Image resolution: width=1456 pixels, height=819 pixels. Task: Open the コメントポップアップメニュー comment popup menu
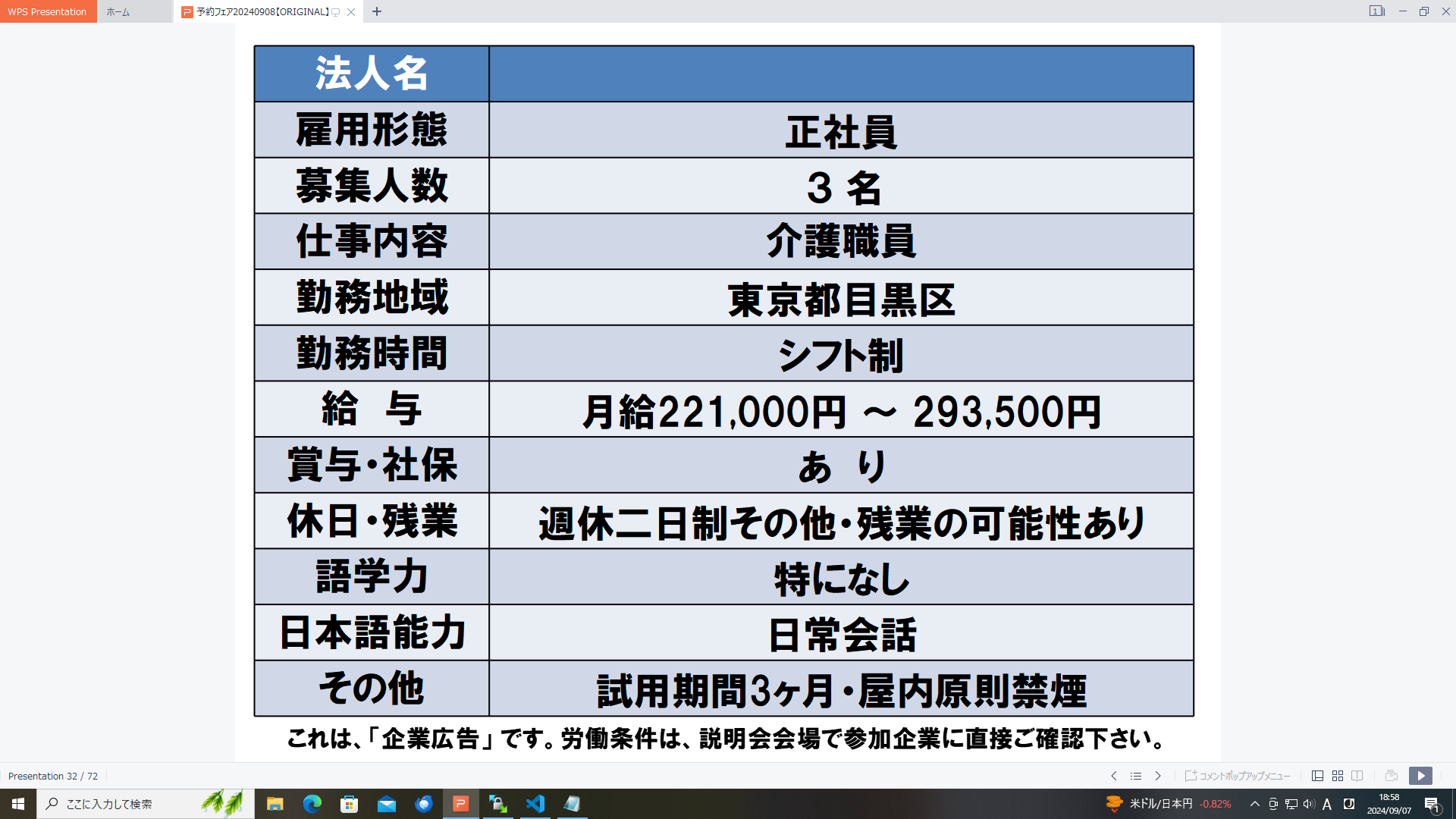[x=1238, y=776]
